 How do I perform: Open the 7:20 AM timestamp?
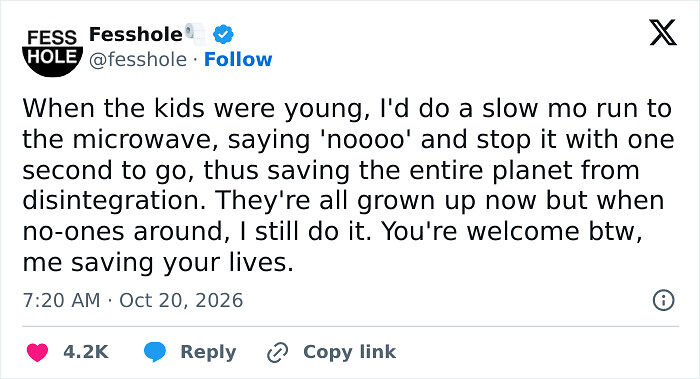tap(61, 300)
